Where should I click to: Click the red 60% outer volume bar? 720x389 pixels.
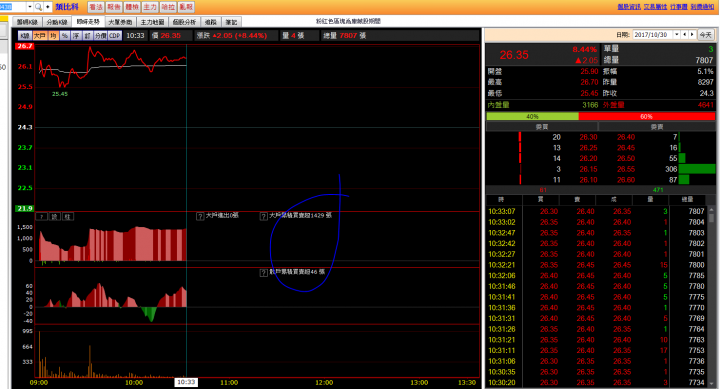coord(647,116)
